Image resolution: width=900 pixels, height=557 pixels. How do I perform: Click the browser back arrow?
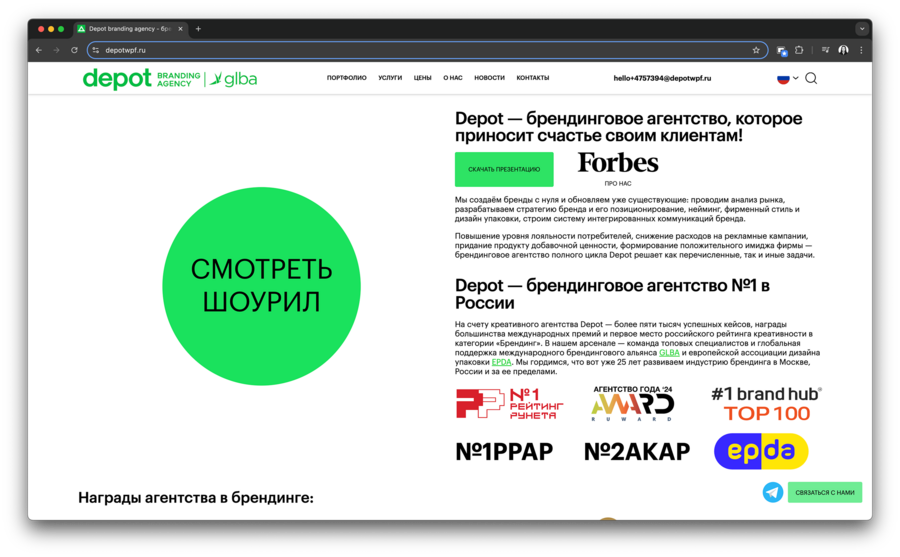(39, 51)
